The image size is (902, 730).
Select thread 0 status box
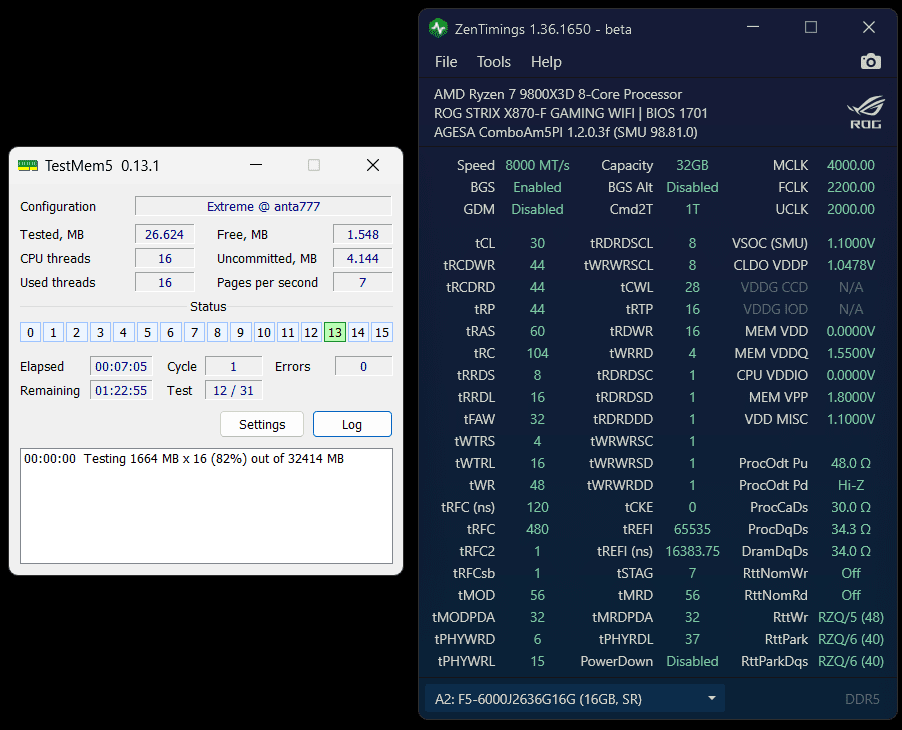(30, 332)
